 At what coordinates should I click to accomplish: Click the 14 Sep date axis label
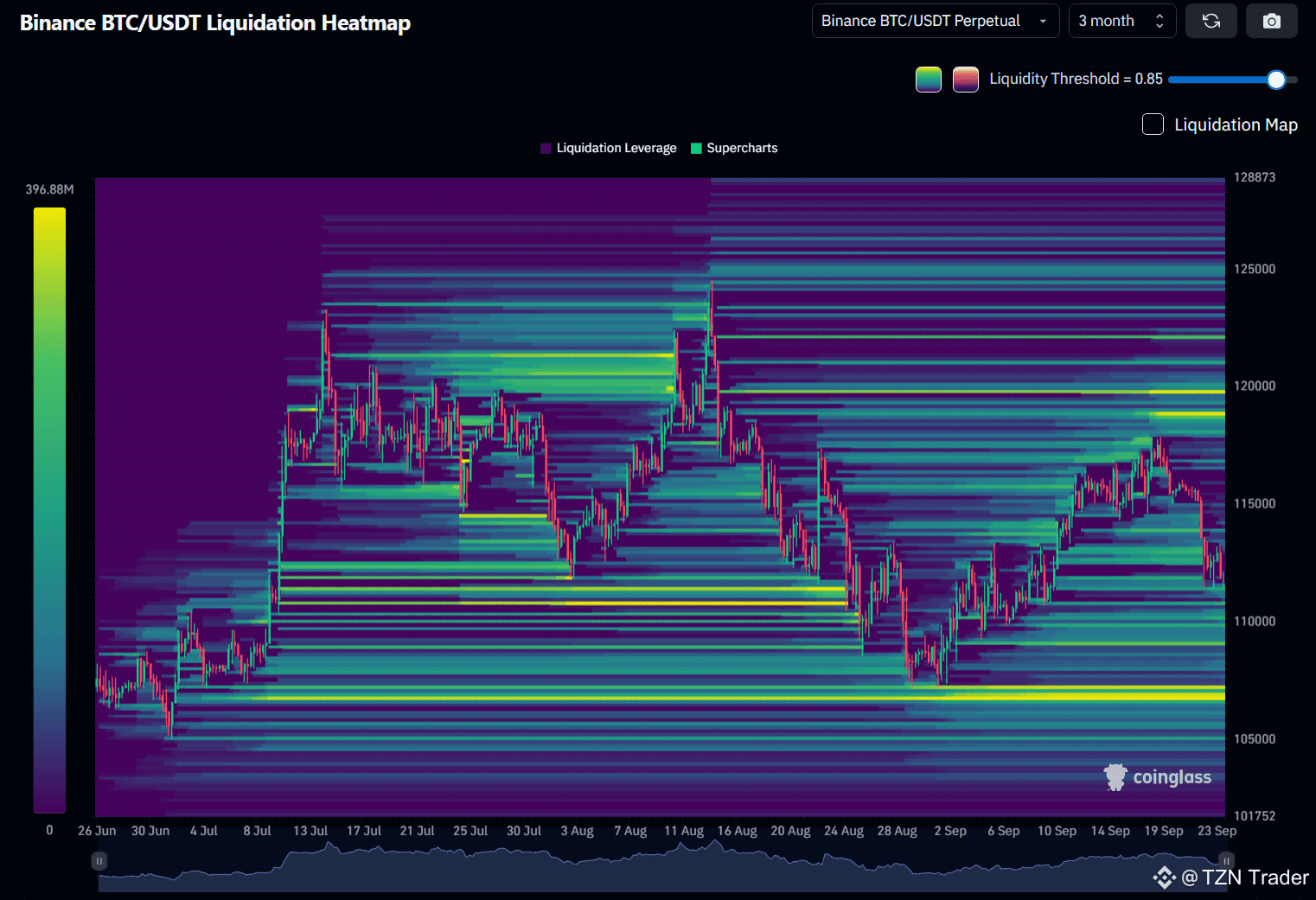tap(1110, 831)
